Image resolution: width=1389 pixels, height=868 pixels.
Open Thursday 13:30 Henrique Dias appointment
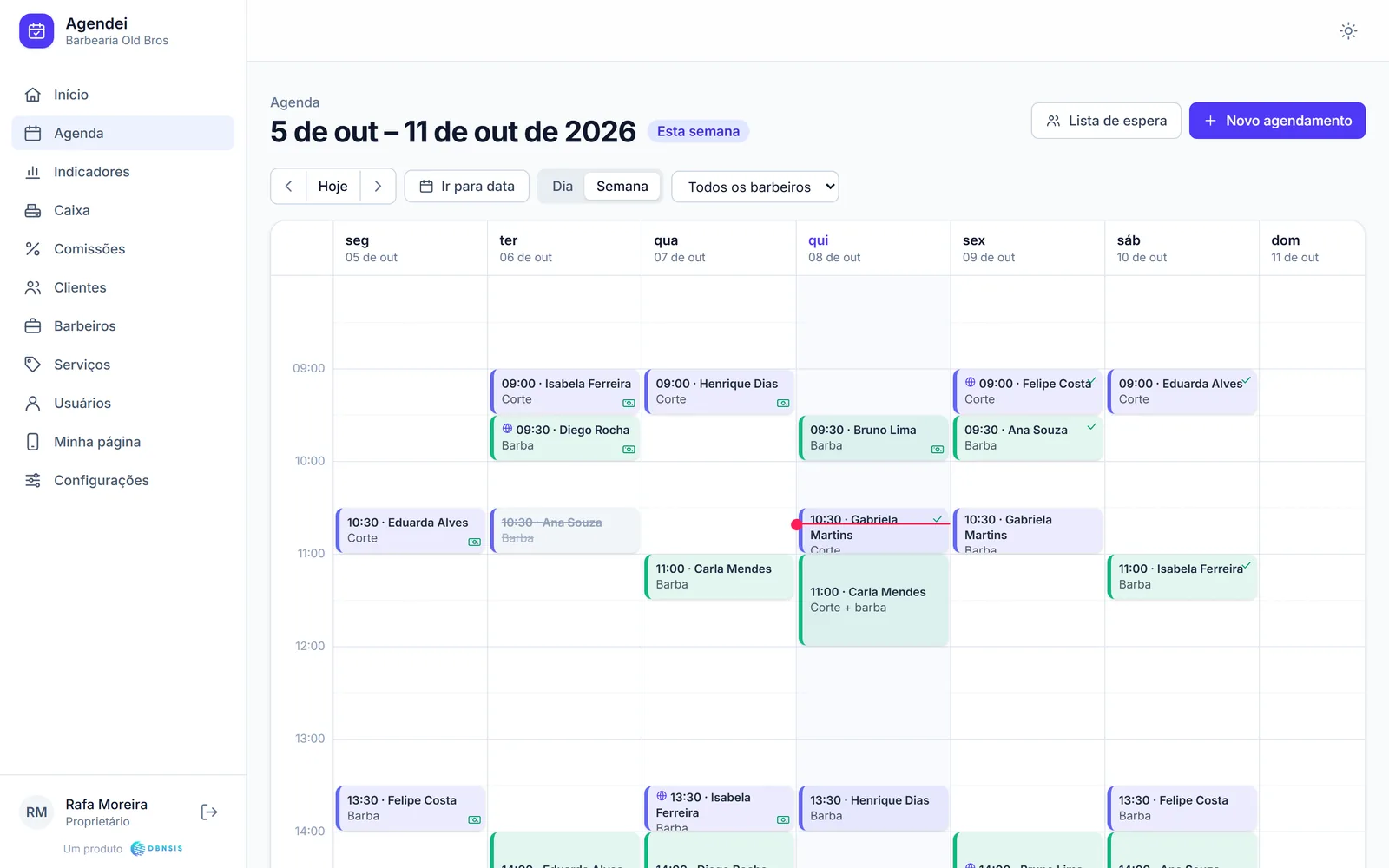coord(873,808)
